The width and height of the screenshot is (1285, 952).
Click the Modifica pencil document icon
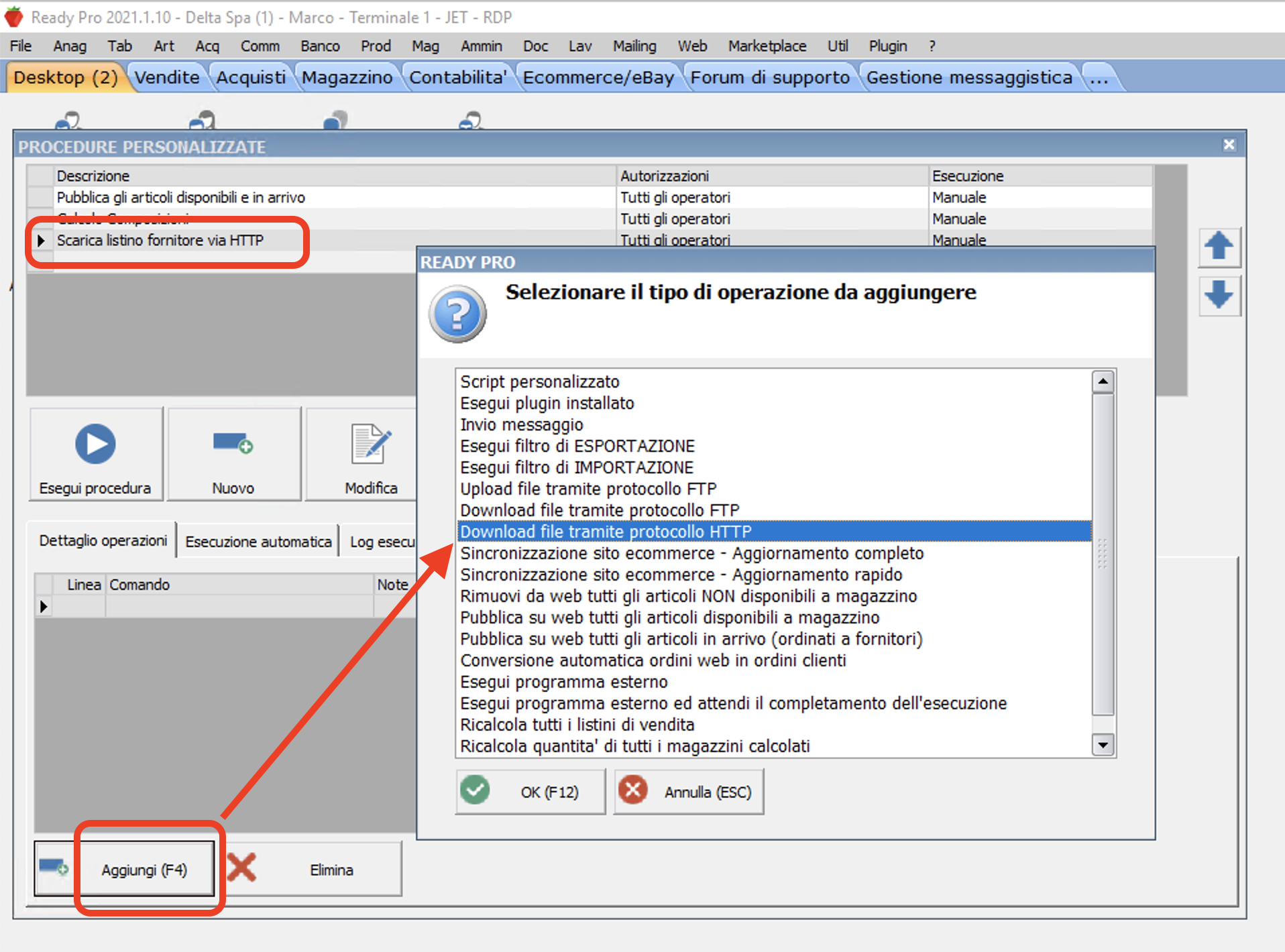click(x=371, y=443)
